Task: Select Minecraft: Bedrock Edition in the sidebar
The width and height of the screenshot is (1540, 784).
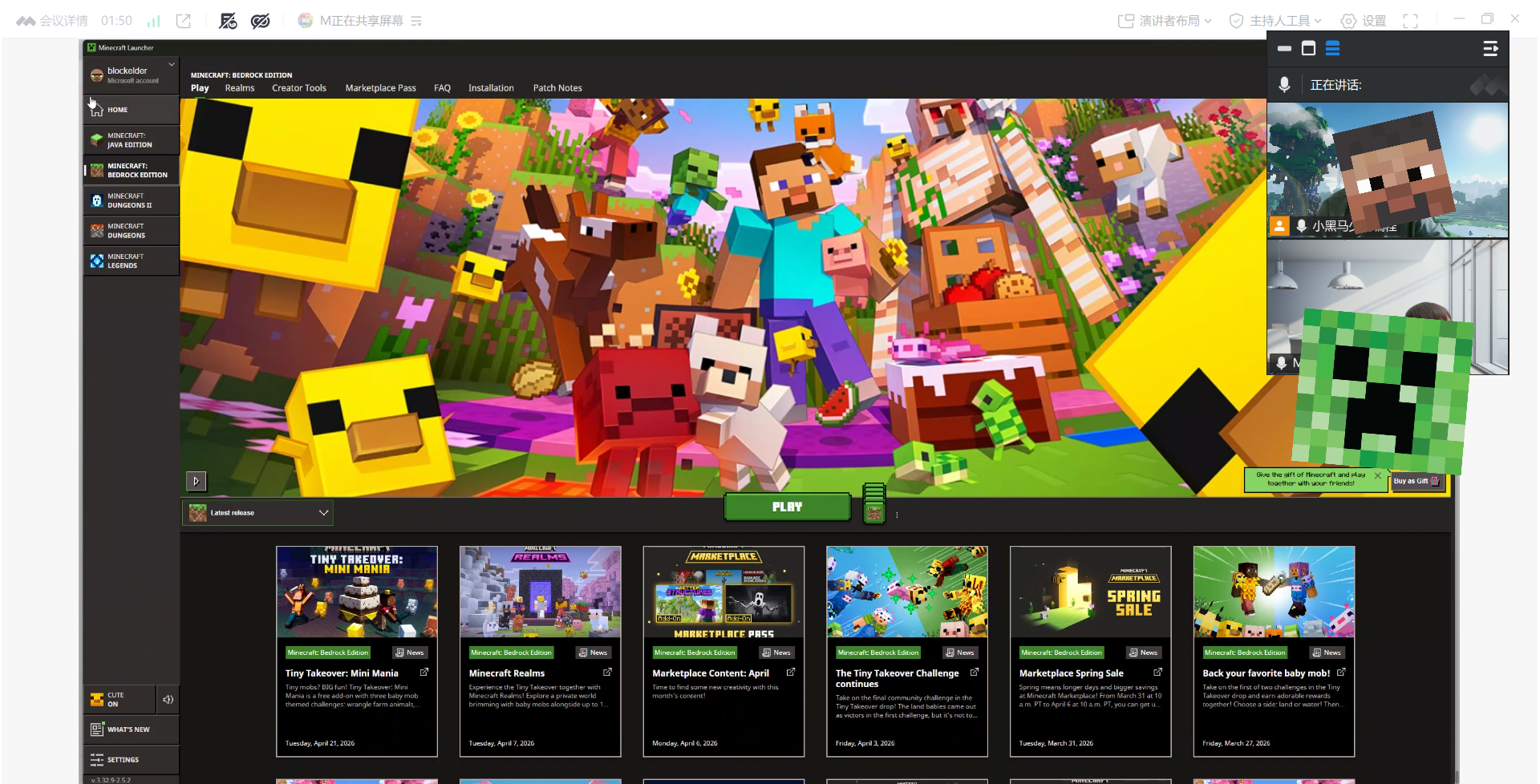Action: click(132, 170)
